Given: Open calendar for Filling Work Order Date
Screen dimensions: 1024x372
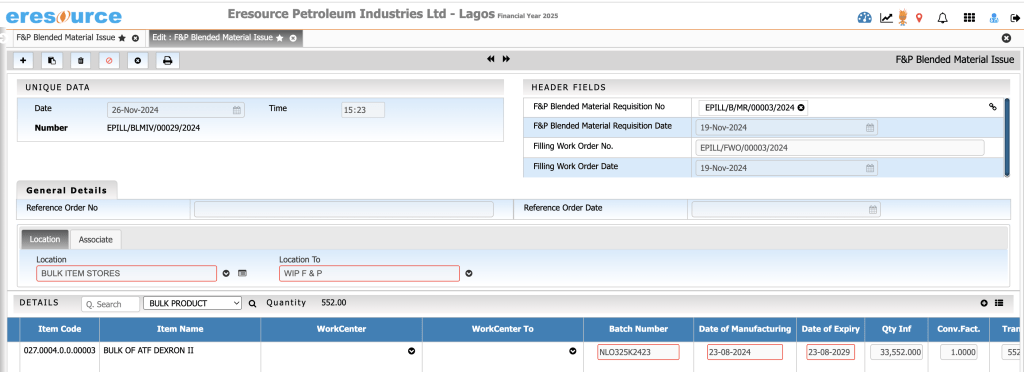Looking at the screenshot, I should pos(870,168).
